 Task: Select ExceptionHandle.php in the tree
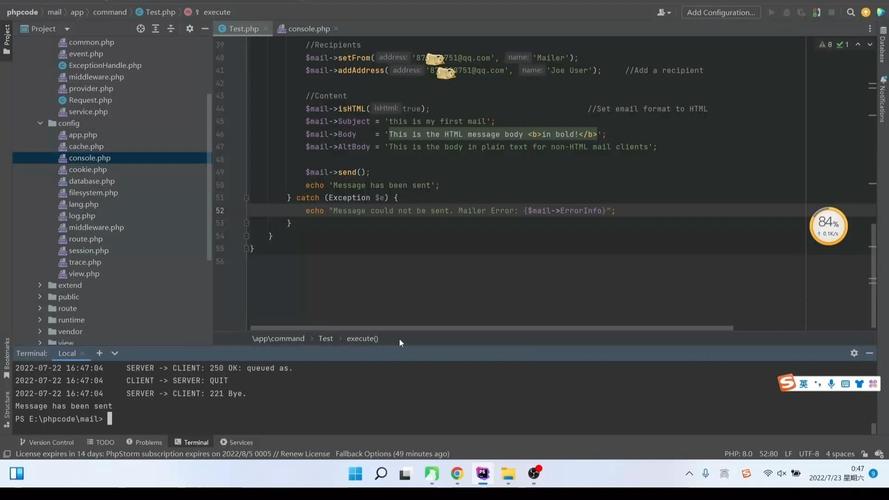coord(105,65)
